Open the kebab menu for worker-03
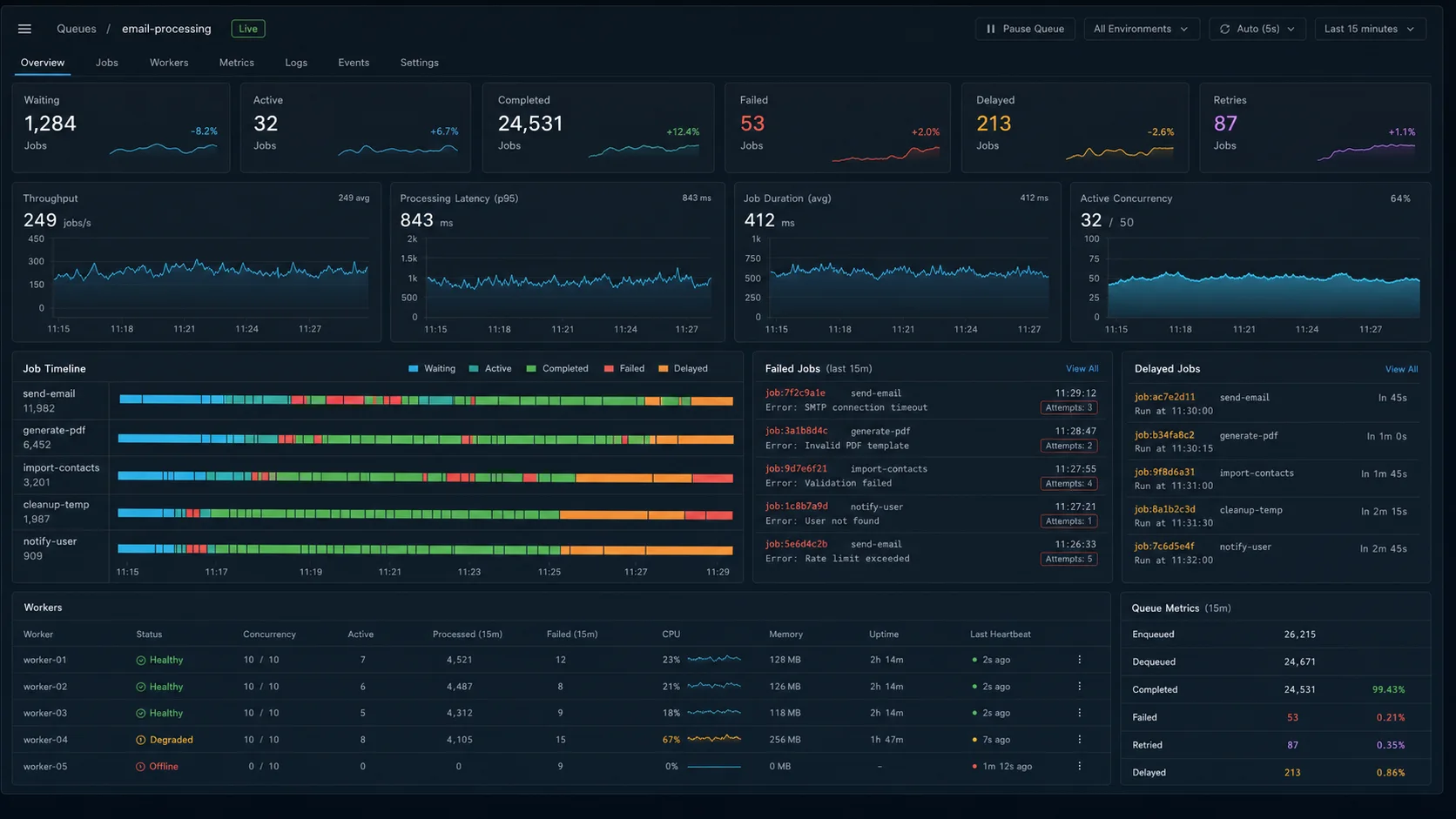Image resolution: width=1456 pixels, height=819 pixels. 1079,713
